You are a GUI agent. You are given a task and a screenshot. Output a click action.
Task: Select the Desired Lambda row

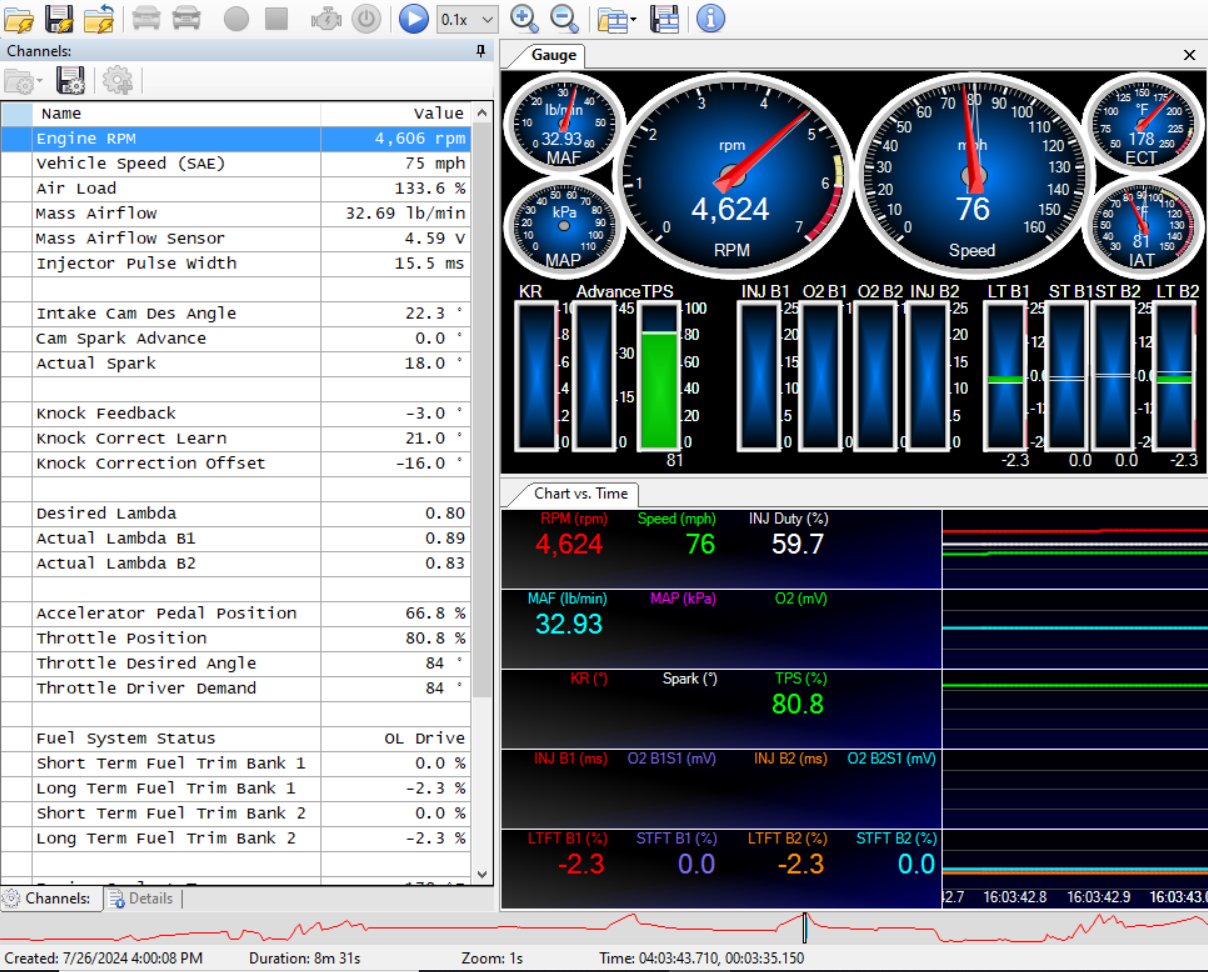(236, 514)
